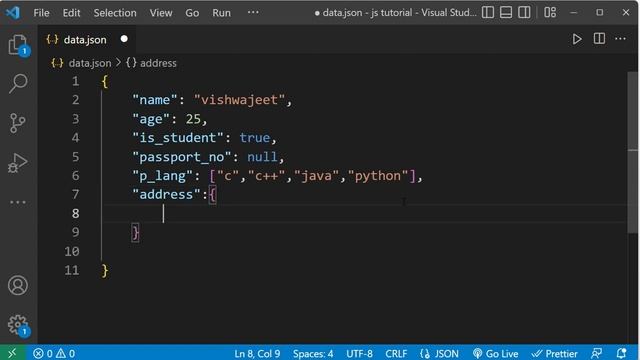Open notifications bell in status bar
Screen dimensions: 640x360
pos(621,353)
